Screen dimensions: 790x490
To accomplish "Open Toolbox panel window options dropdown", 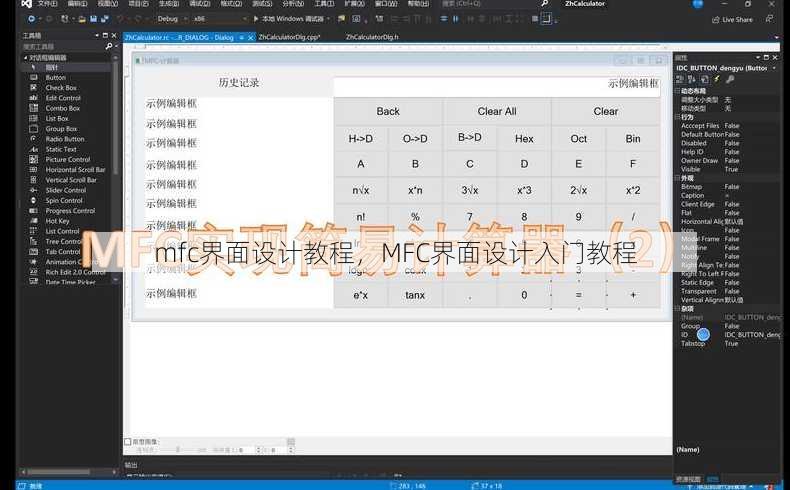I will coord(97,35).
